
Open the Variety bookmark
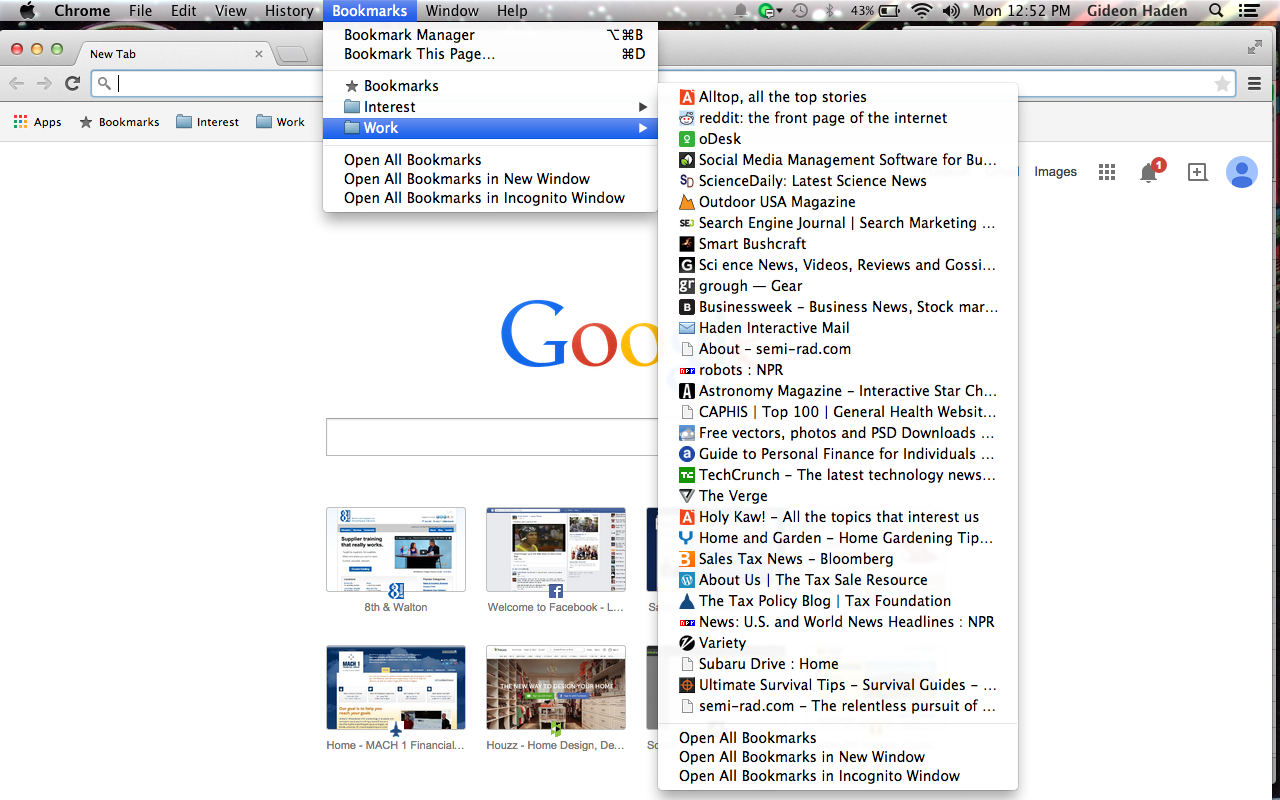[838, 643]
